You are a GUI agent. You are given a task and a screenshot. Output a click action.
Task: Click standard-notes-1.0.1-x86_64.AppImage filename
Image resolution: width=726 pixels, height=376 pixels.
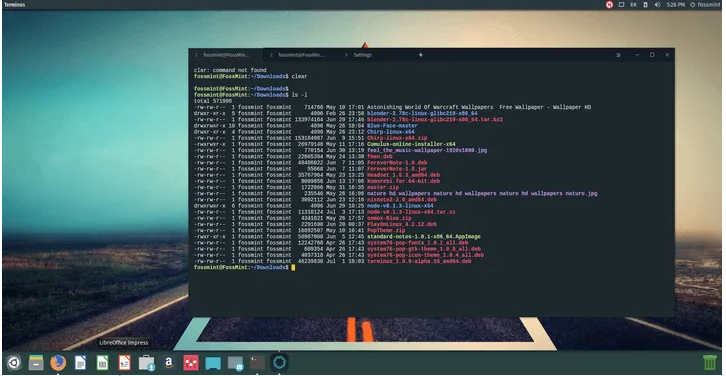[x=424, y=237]
